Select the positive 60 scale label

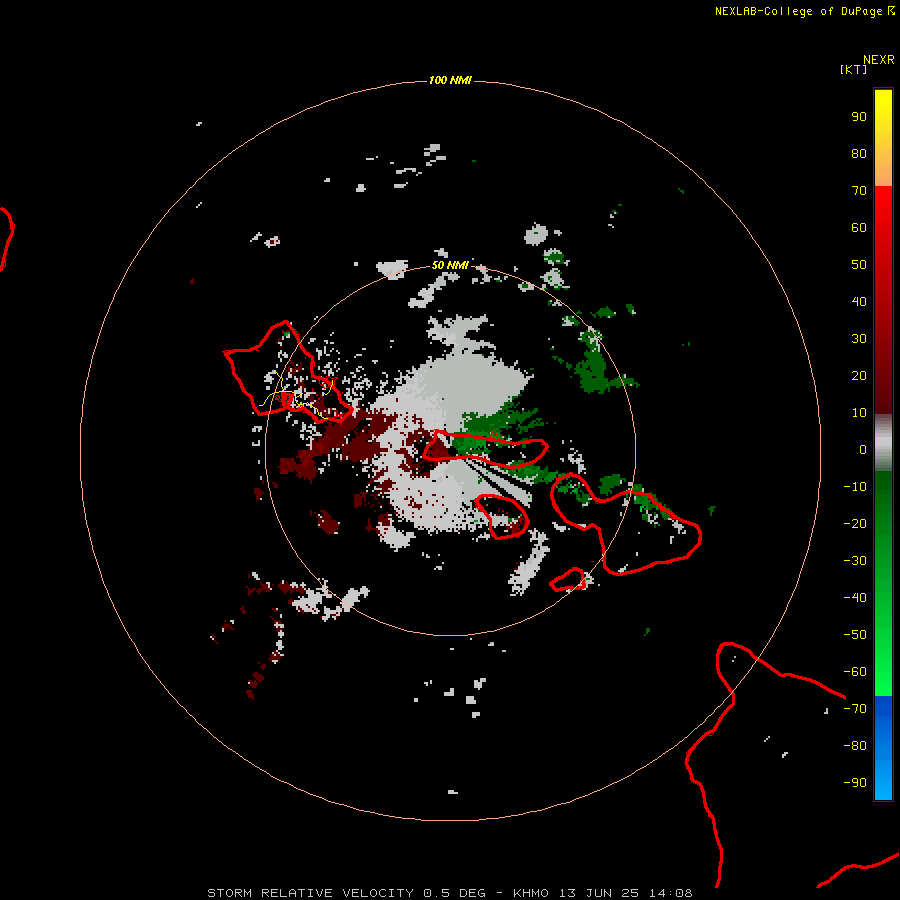tap(859, 228)
